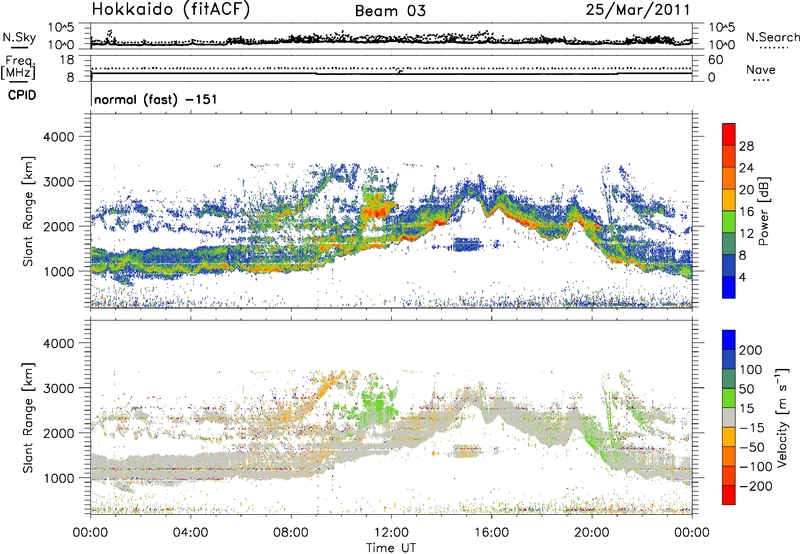Click the '04:00' time tick label
Screen dimensions: 800x554
190,533
